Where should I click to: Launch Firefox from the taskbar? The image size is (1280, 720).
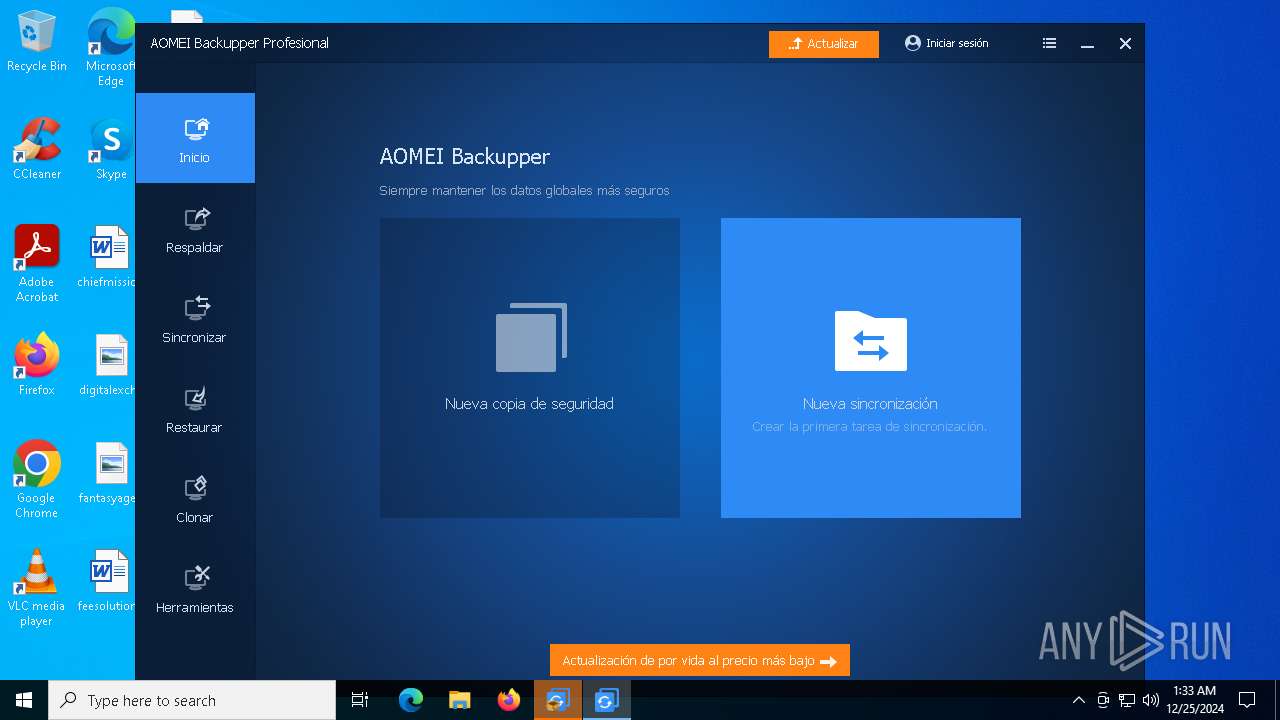pyautogui.click(x=509, y=700)
